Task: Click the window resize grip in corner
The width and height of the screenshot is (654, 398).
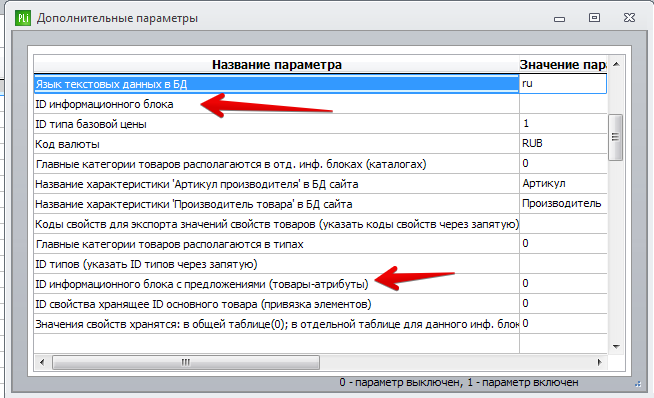Action: click(637, 384)
